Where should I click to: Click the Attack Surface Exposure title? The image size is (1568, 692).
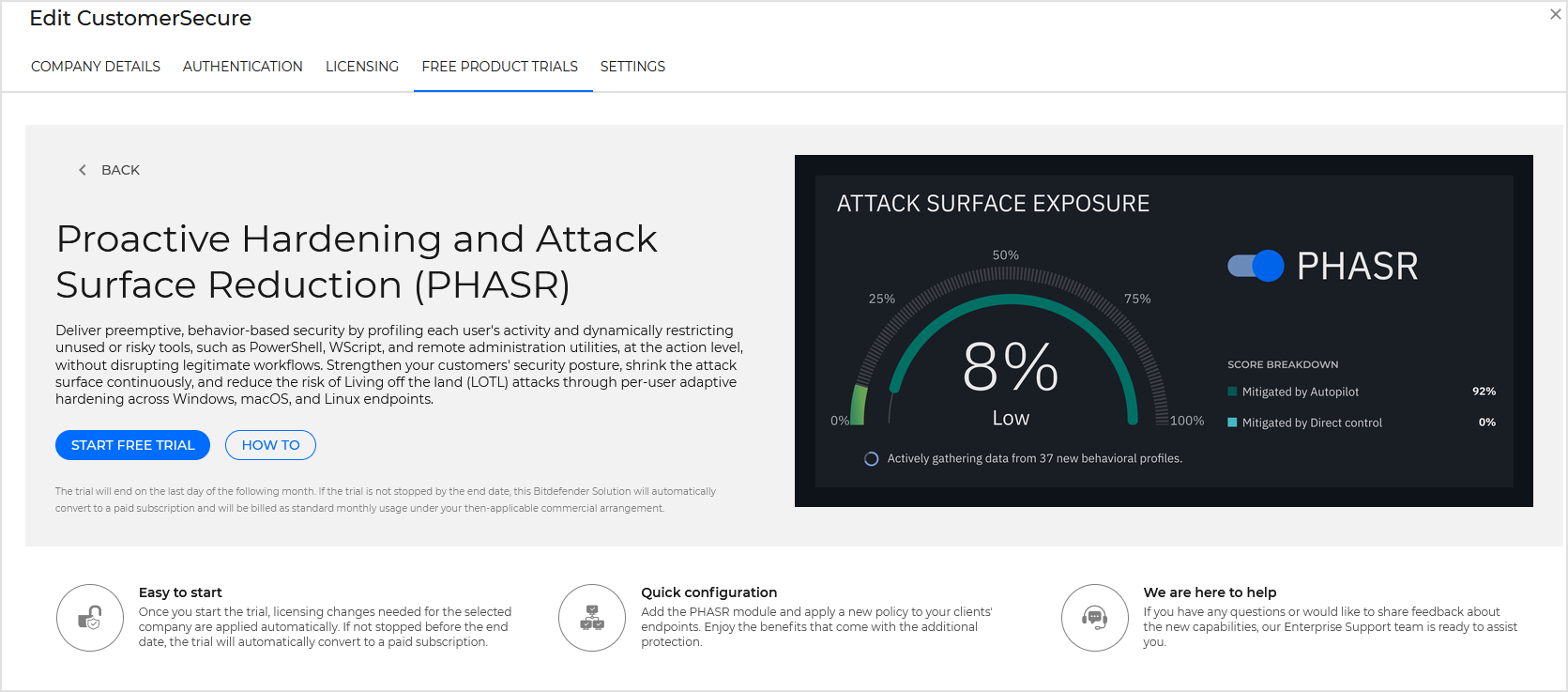tap(993, 204)
